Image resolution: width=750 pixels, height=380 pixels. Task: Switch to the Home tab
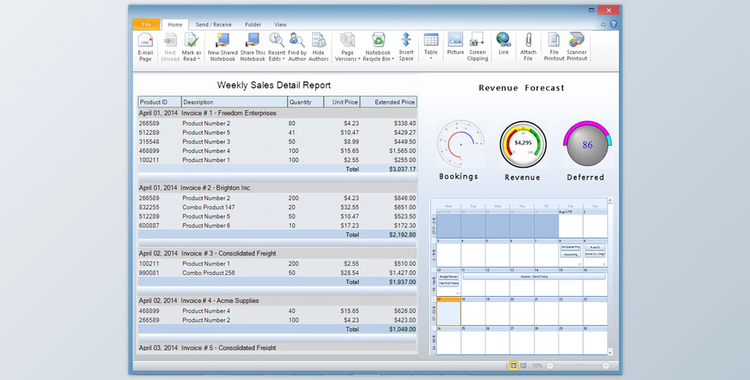[x=175, y=24]
